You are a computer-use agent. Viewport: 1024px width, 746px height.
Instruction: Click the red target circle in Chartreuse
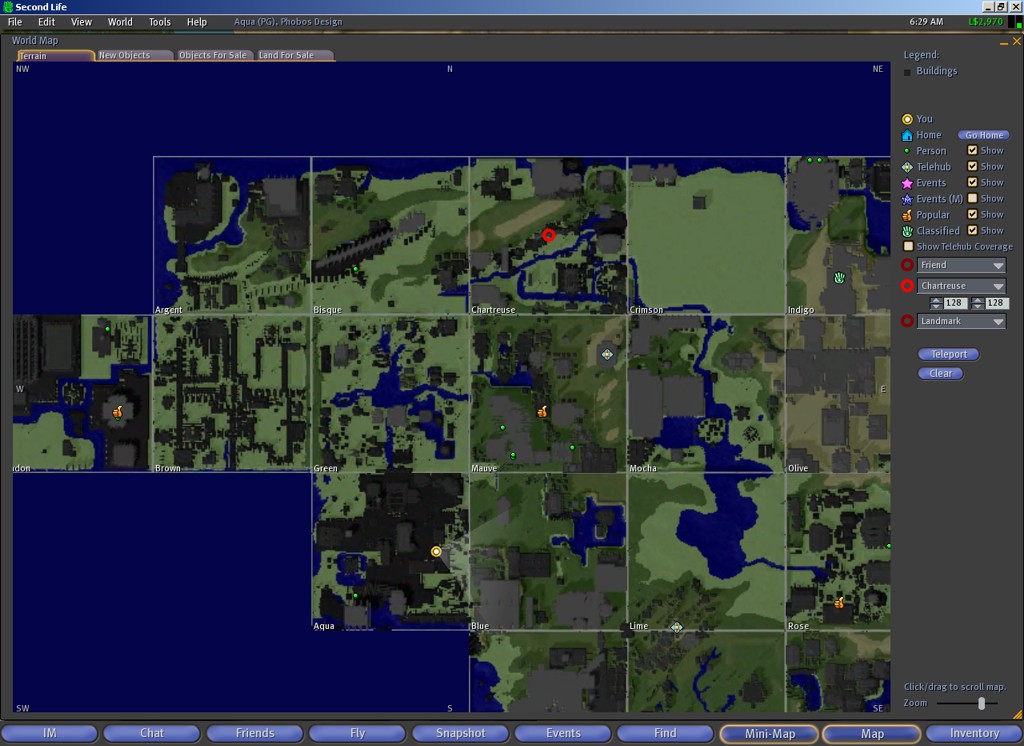(x=548, y=235)
